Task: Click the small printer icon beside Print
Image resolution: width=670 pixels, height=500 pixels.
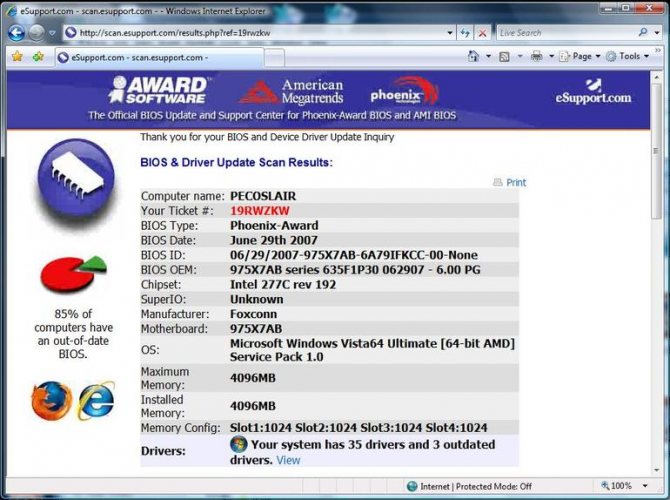Action: pyautogui.click(x=497, y=182)
